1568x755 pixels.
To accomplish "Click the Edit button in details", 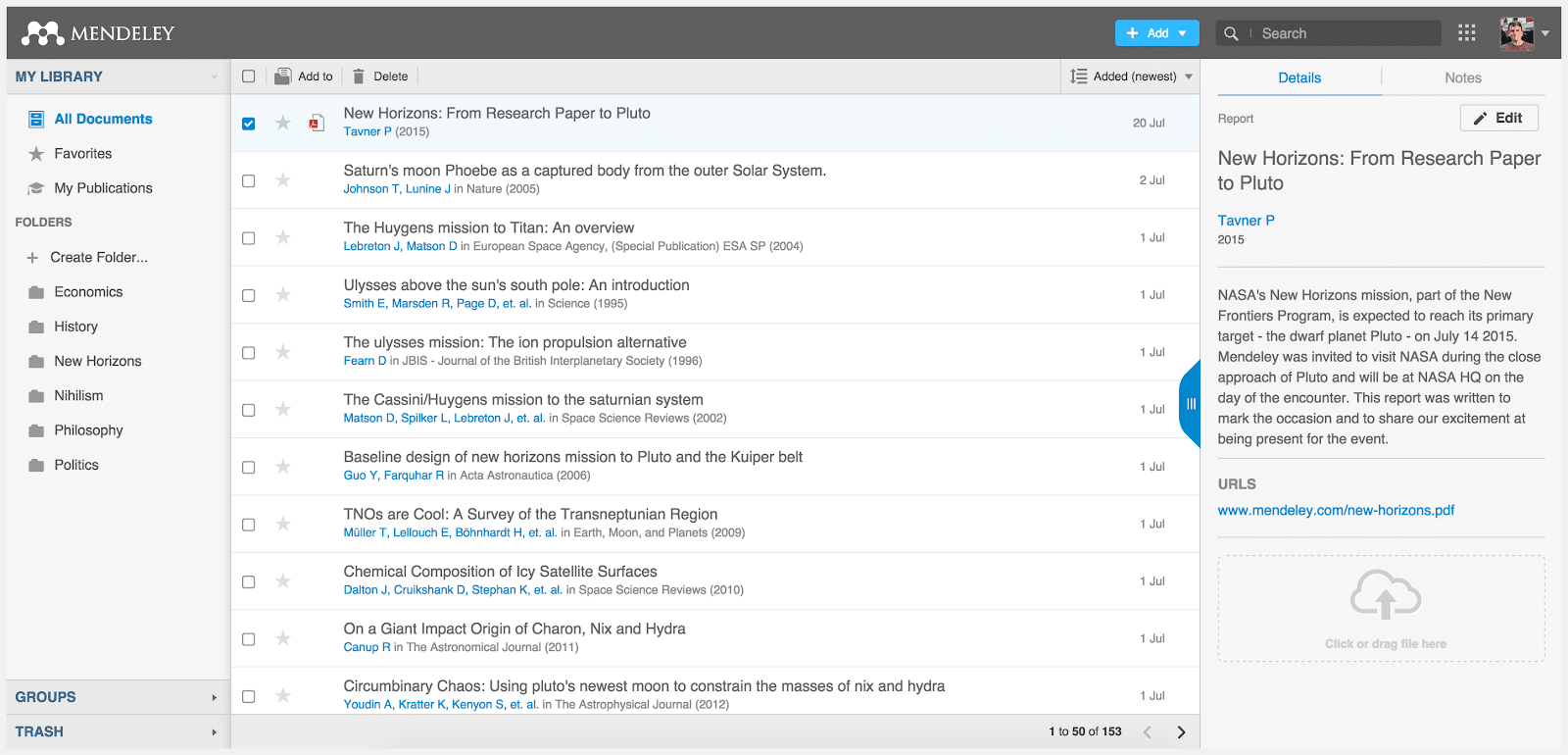I will 1499,118.
